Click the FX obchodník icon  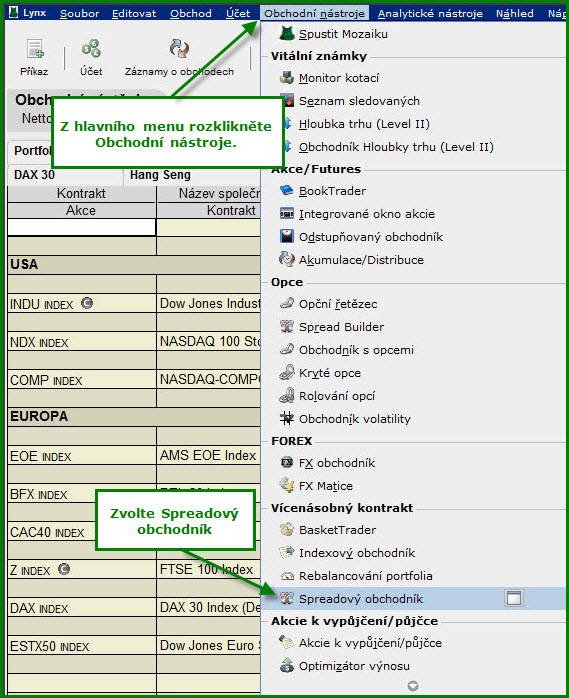[287, 463]
